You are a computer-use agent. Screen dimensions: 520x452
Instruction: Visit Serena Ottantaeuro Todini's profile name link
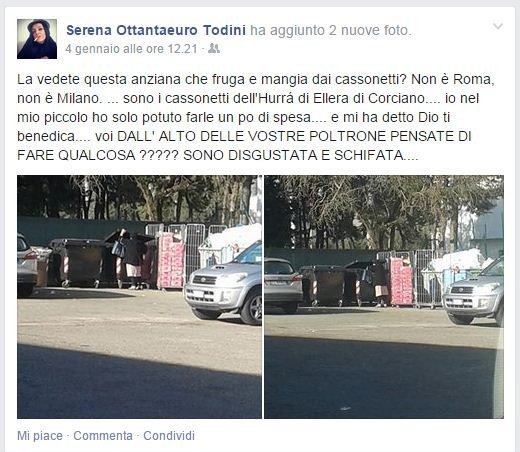click(x=156, y=30)
